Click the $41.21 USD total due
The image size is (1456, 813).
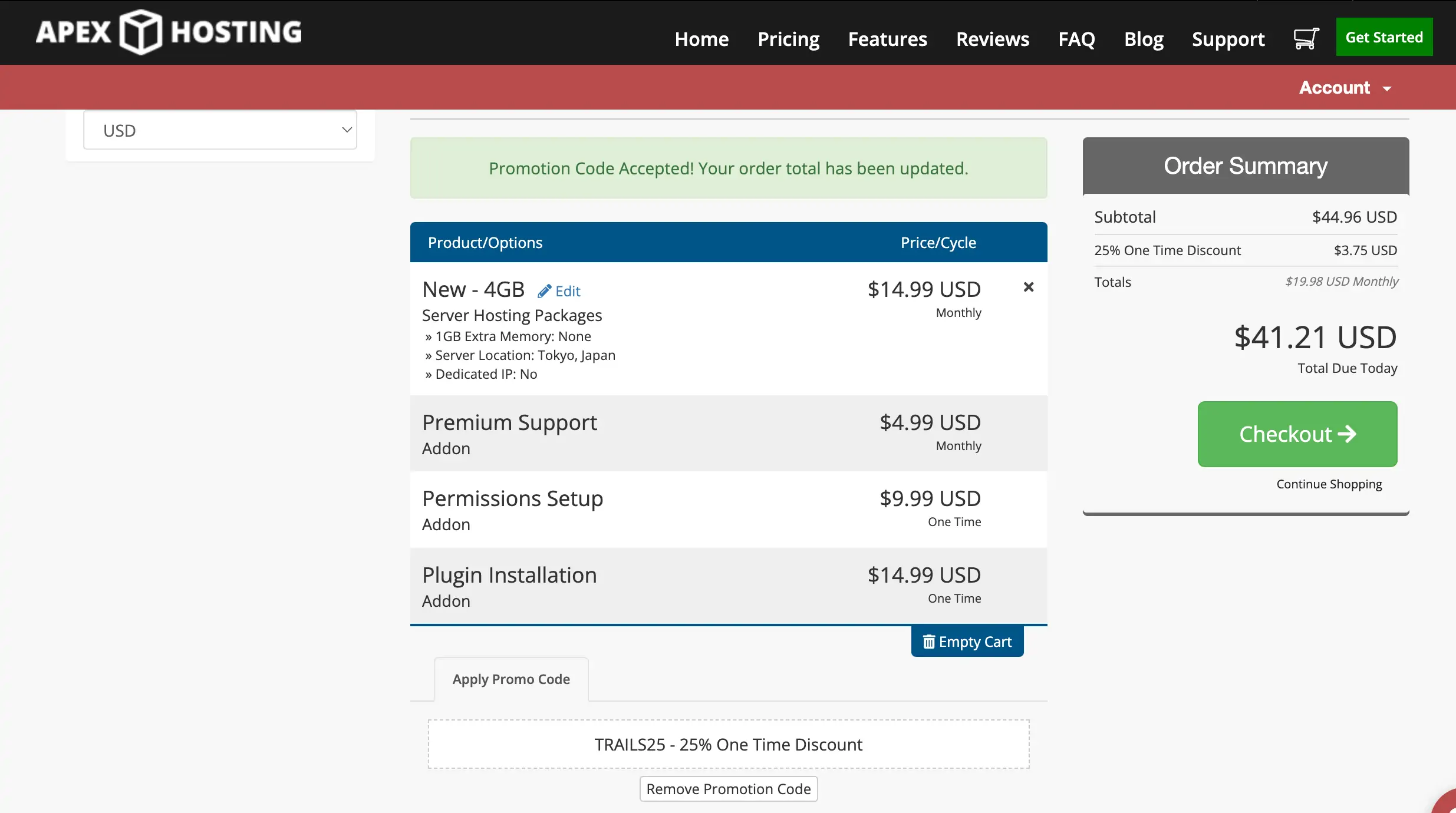click(x=1316, y=338)
